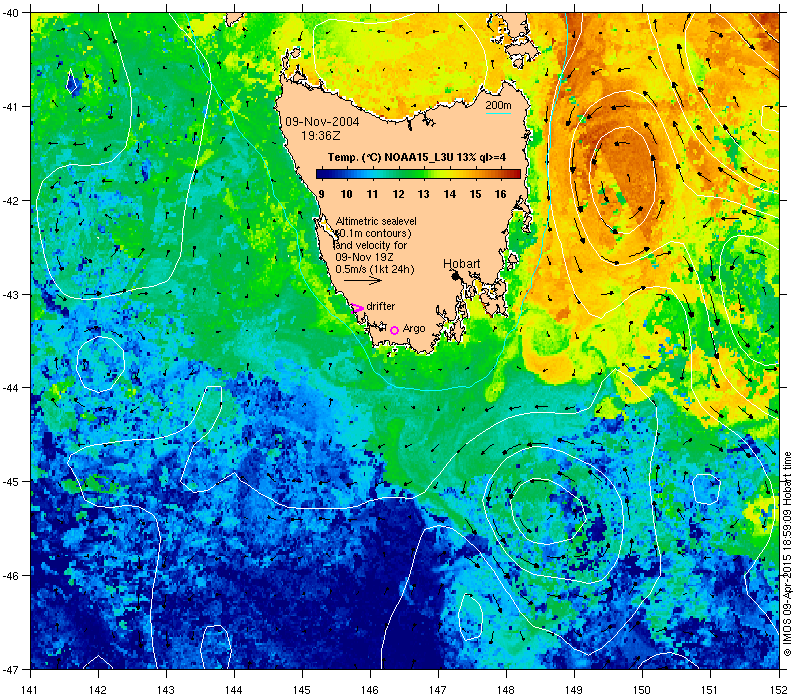The image size is (800, 700).
Task: Click latitude axis label -47
Action: [10, 669]
